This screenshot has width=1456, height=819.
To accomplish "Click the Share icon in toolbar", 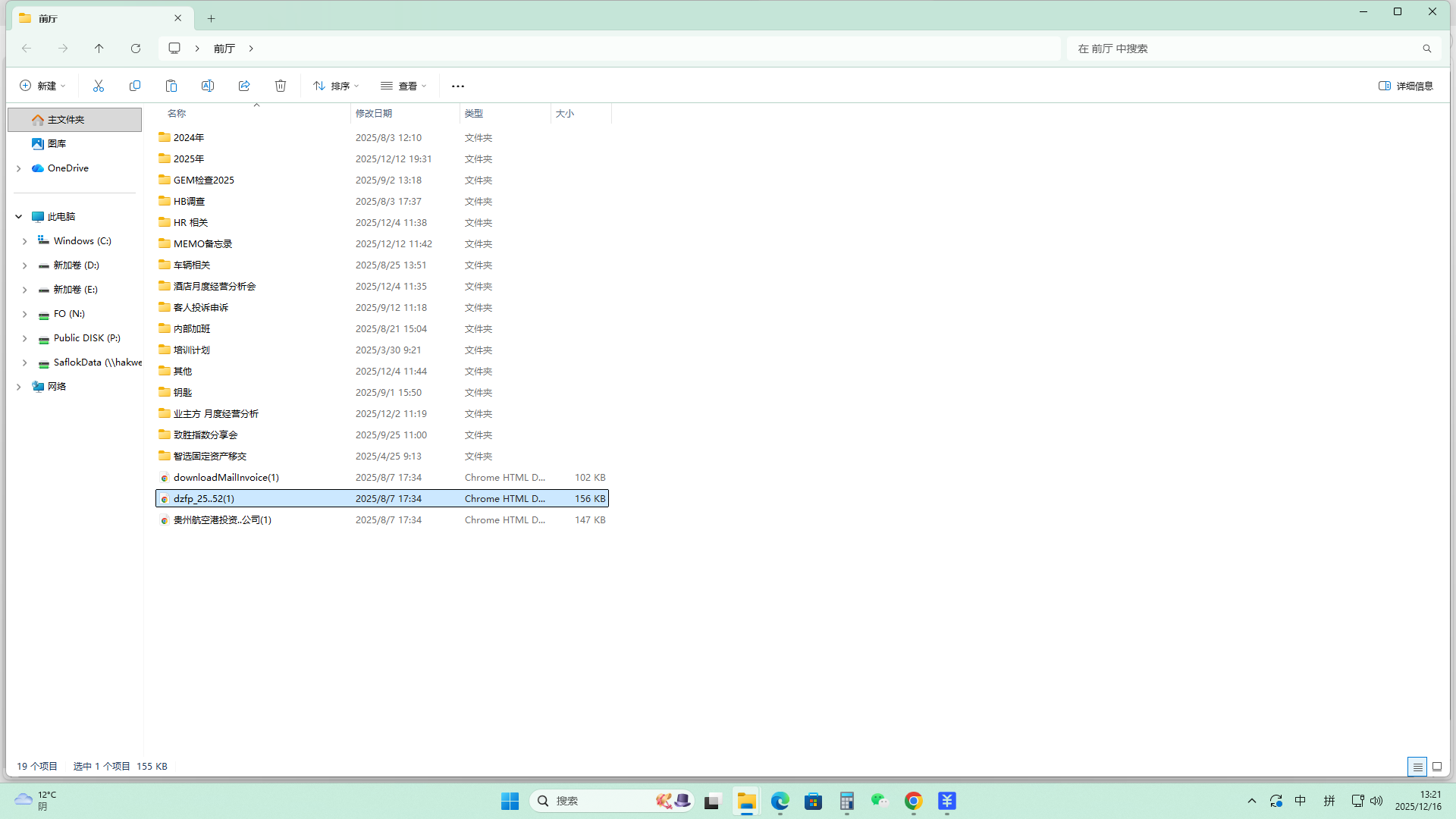I will pyautogui.click(x=244, y=86).
